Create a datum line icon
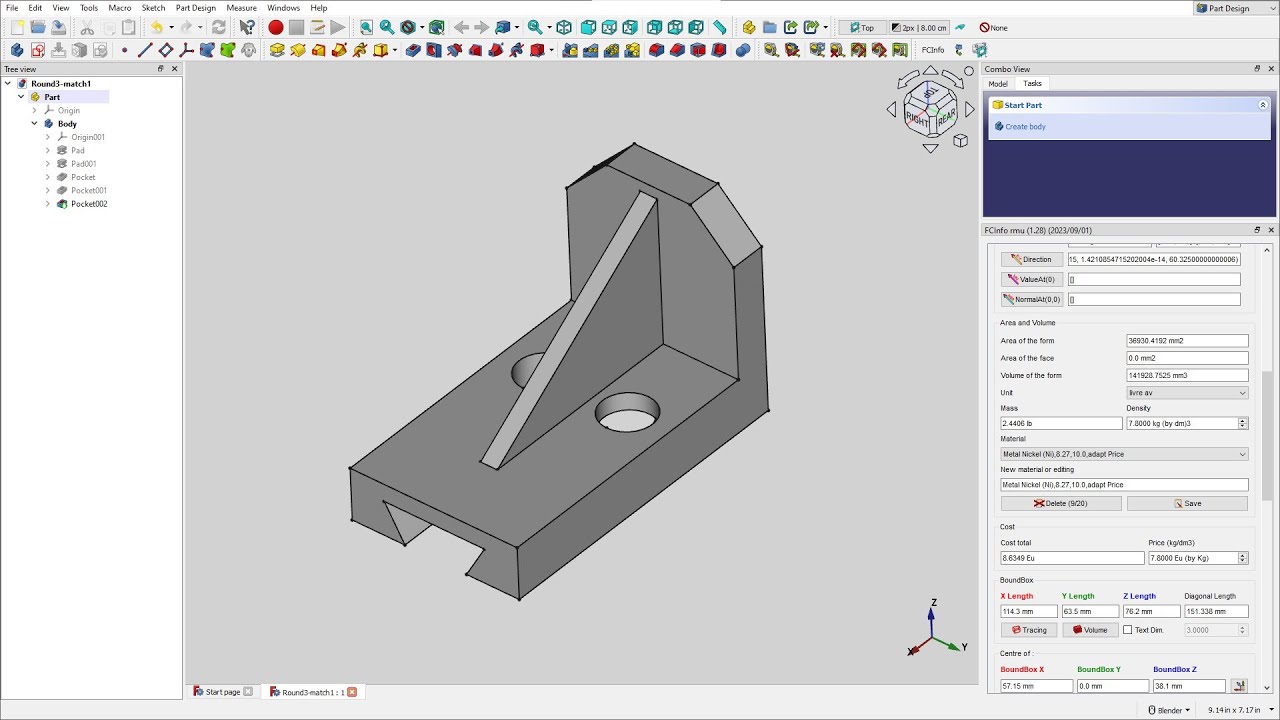The height and width of the screenshot is (720, 1280). pyautogui.click(x=145, y=50)
